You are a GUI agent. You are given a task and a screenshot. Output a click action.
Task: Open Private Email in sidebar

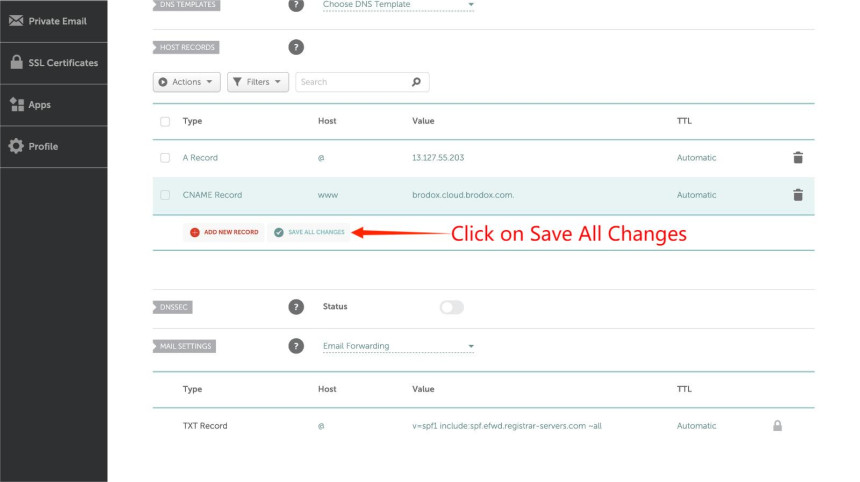(53, 21)
